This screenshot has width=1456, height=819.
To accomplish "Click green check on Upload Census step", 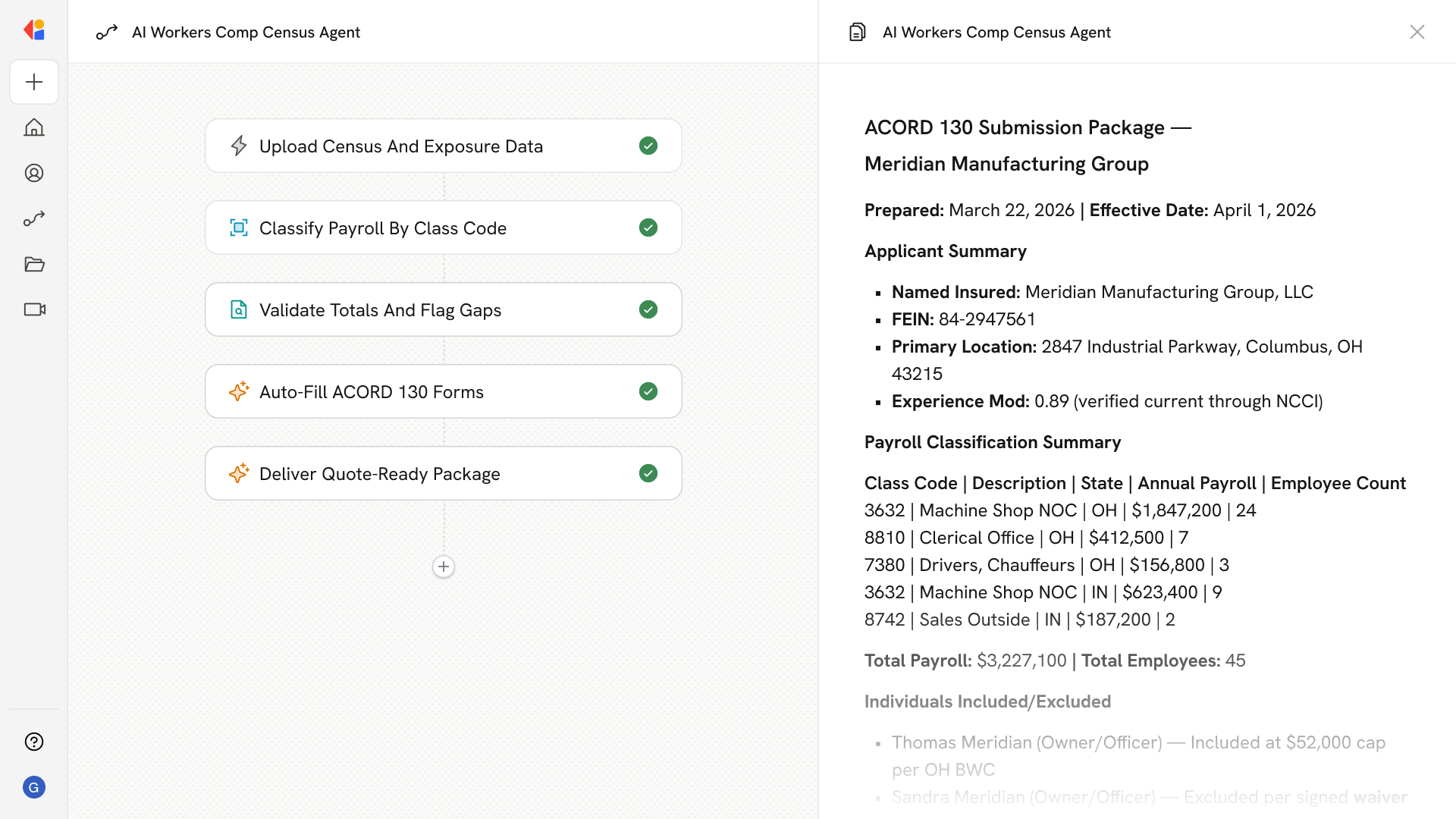I will 648,146.
